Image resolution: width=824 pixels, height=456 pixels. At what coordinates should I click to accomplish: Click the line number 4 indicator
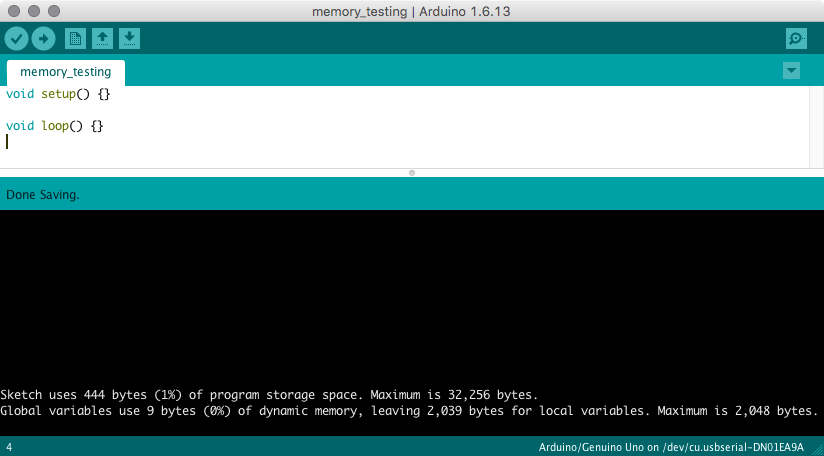coord(9,446)
